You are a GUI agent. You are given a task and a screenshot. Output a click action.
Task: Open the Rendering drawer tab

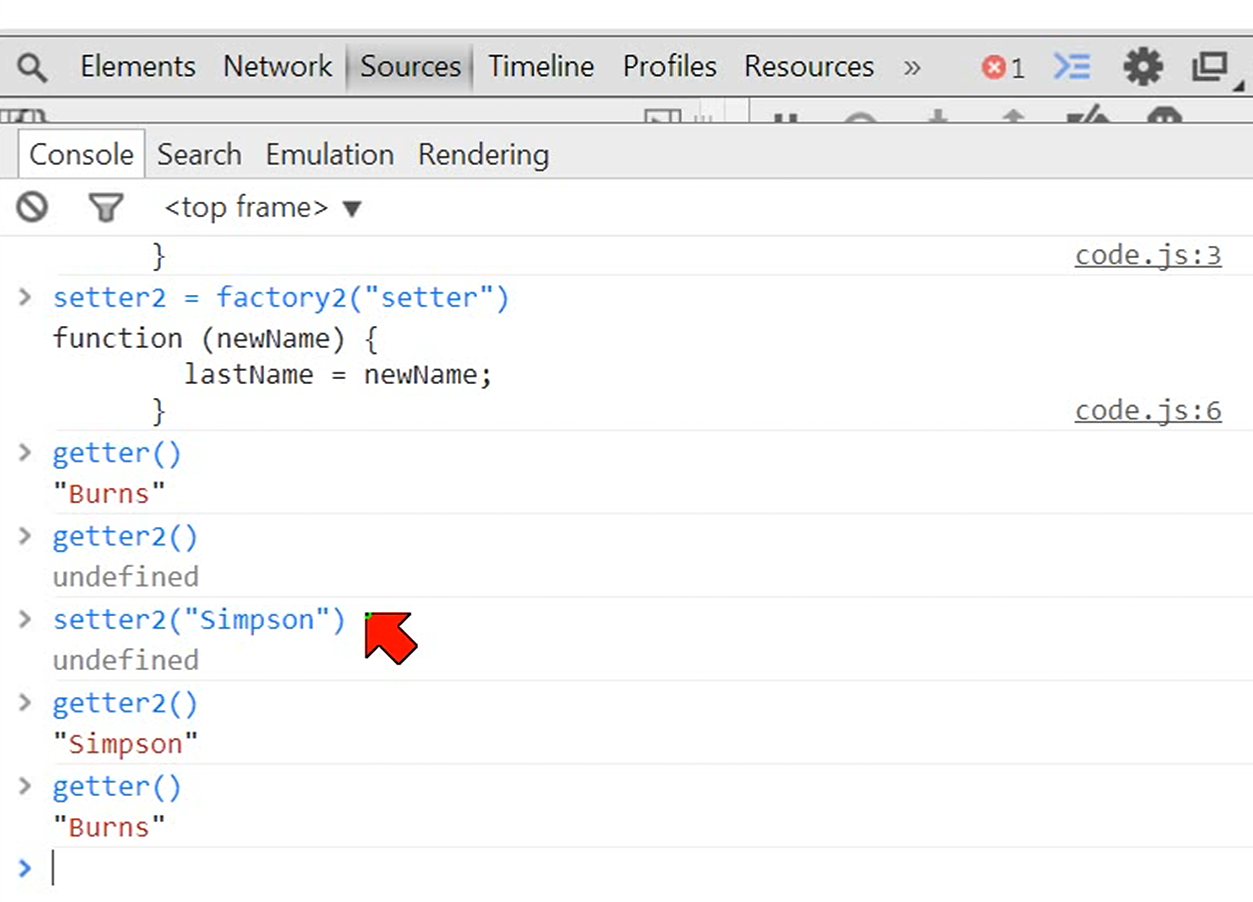click(x=483, y=155)
